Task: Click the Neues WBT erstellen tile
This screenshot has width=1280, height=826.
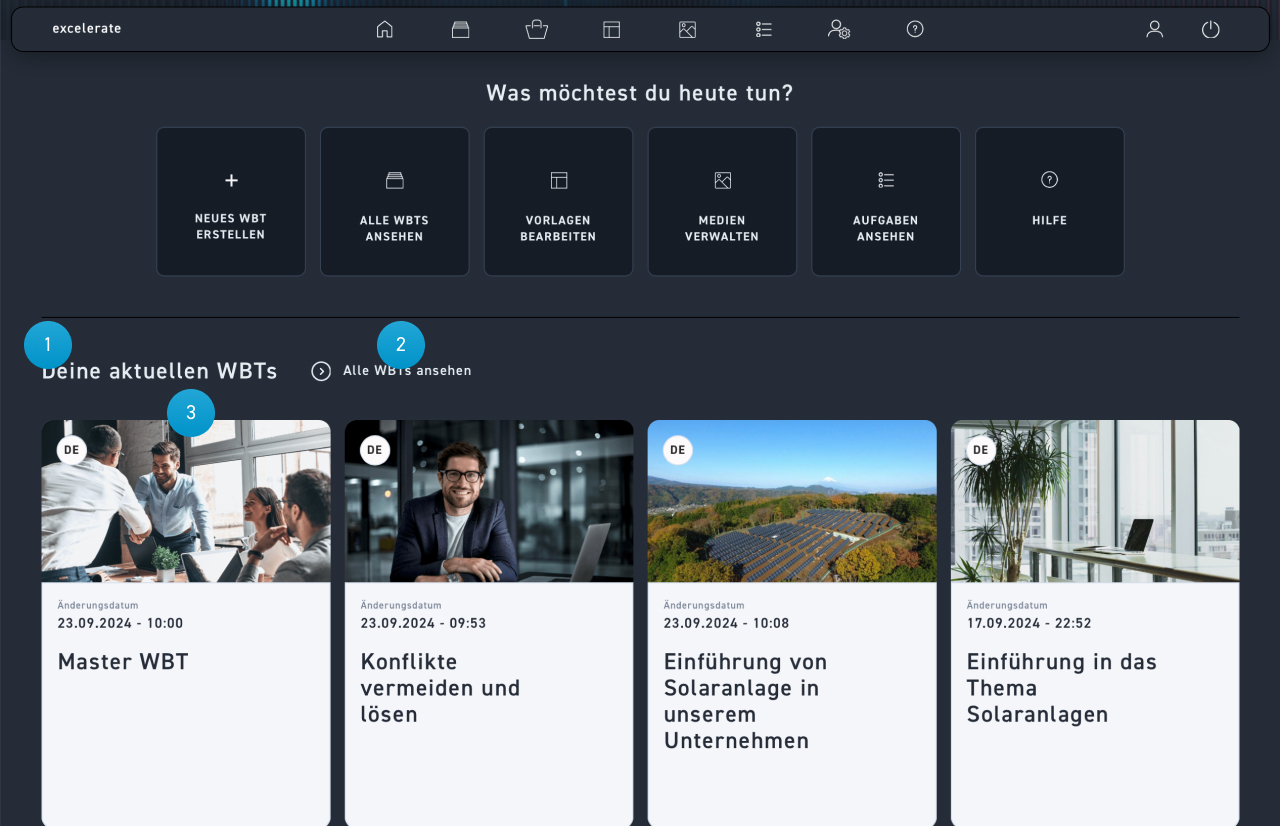Action: coord(231,201)
